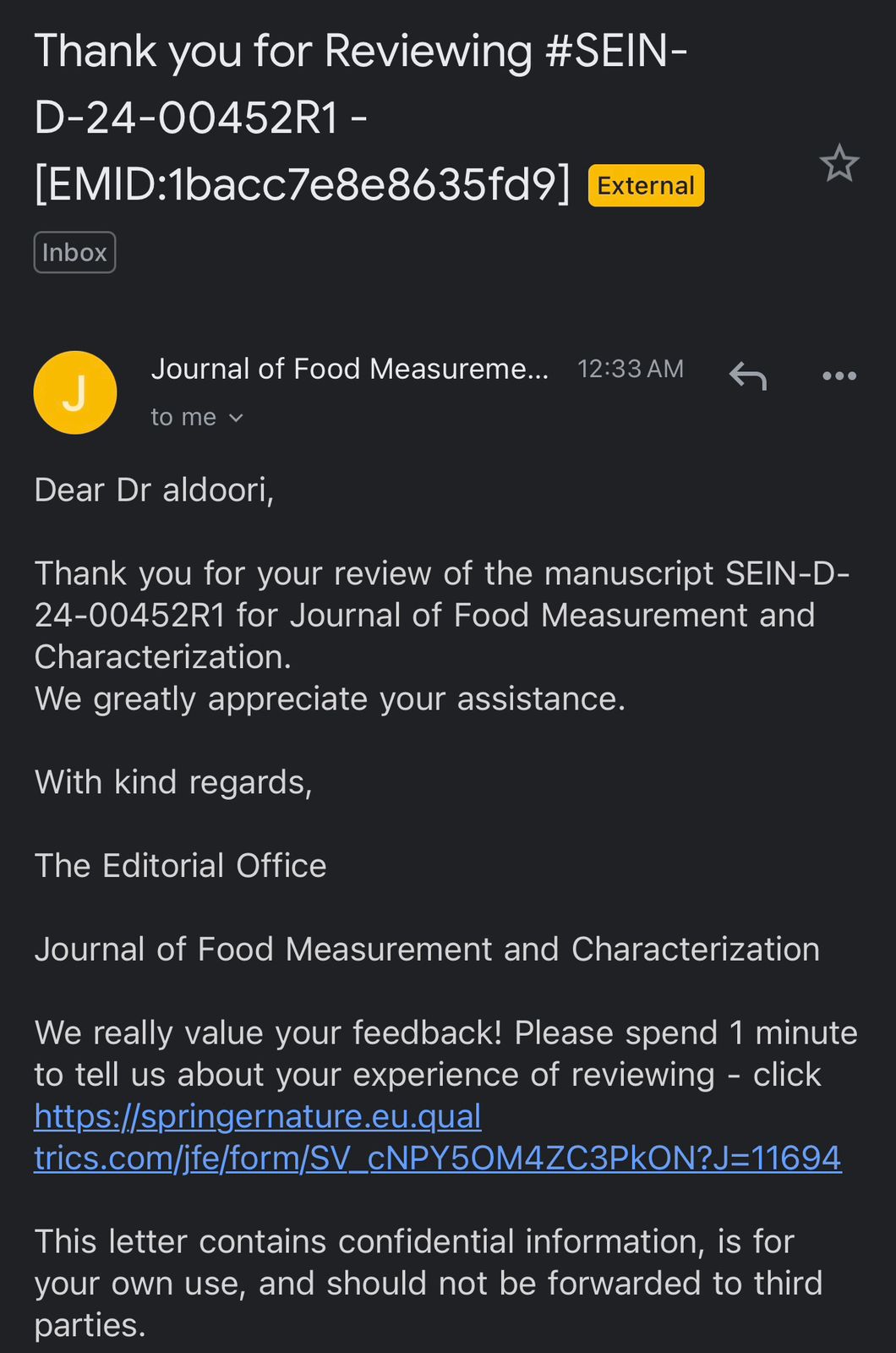Tap the "Dear Dr aldoori," greeting

pos(154,490)
